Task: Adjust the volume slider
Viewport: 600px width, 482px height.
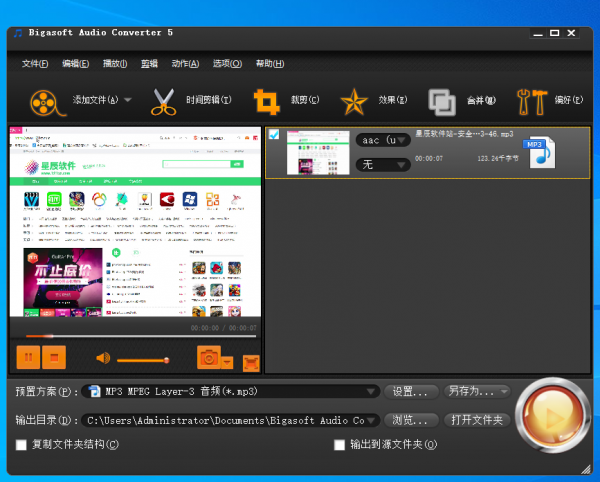Action: 143,360
